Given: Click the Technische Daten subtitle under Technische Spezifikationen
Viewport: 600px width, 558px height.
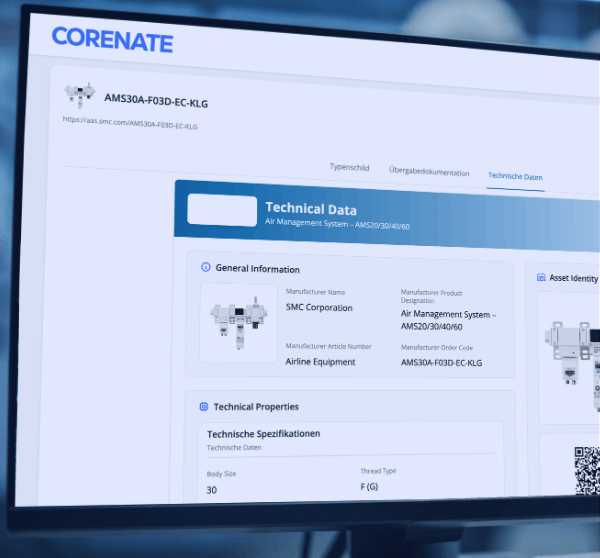Looking at the screenshot, I should click(x=234, y=447).
